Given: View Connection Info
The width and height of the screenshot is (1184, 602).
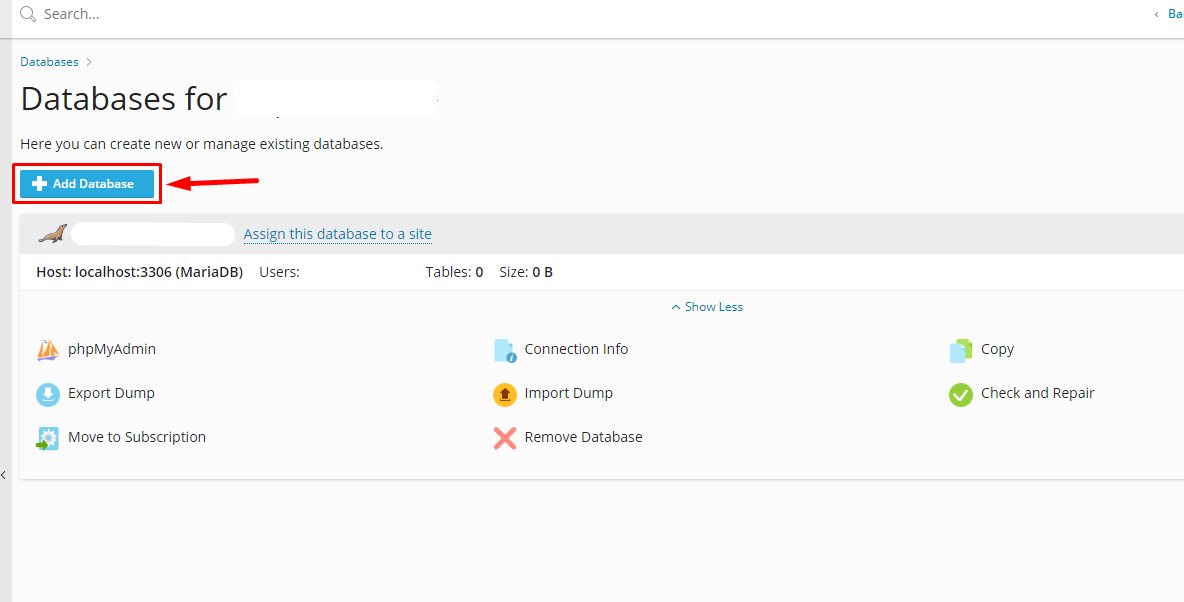Looking at the screenshot, I should point(577,349).
